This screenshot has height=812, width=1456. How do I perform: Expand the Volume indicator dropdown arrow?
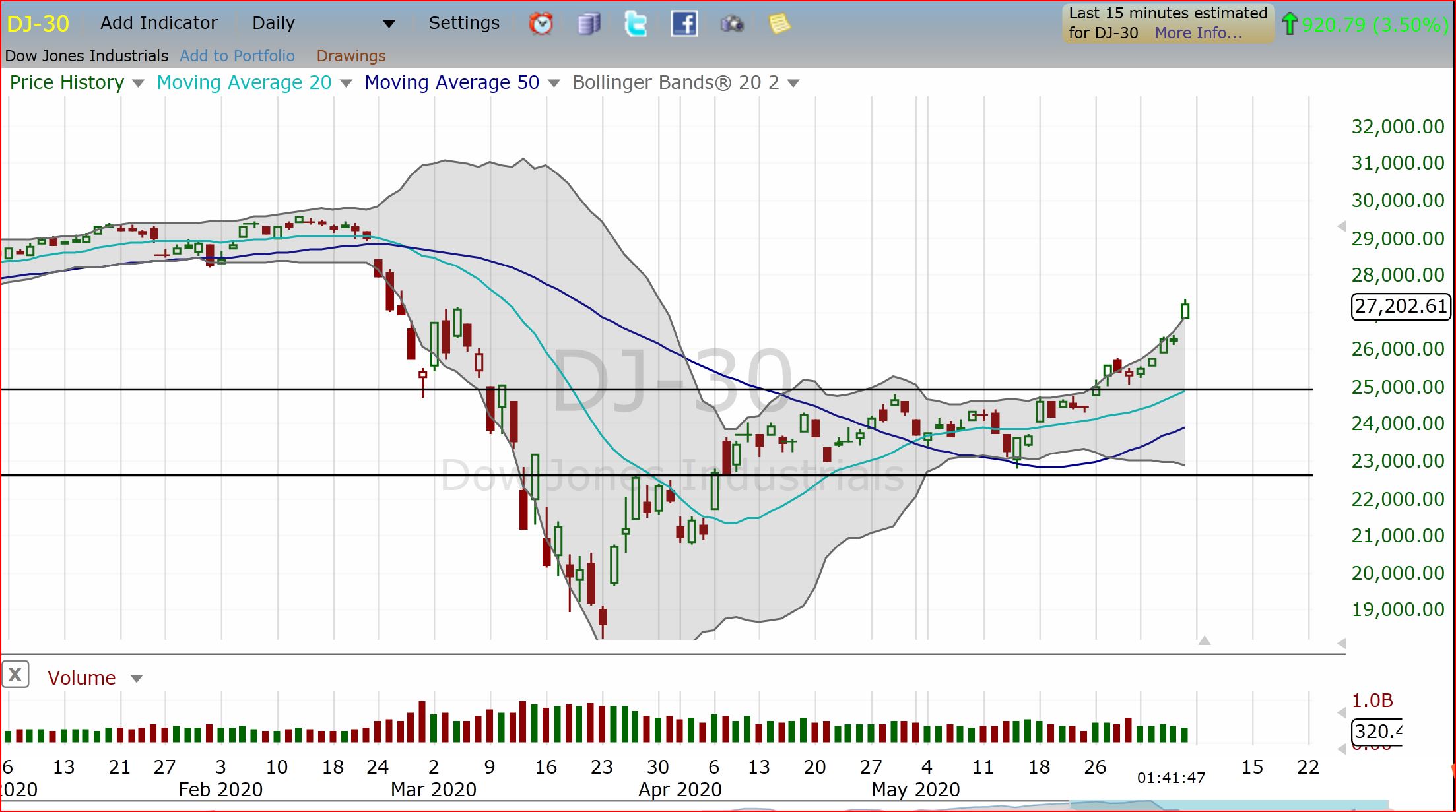point(137,679)
